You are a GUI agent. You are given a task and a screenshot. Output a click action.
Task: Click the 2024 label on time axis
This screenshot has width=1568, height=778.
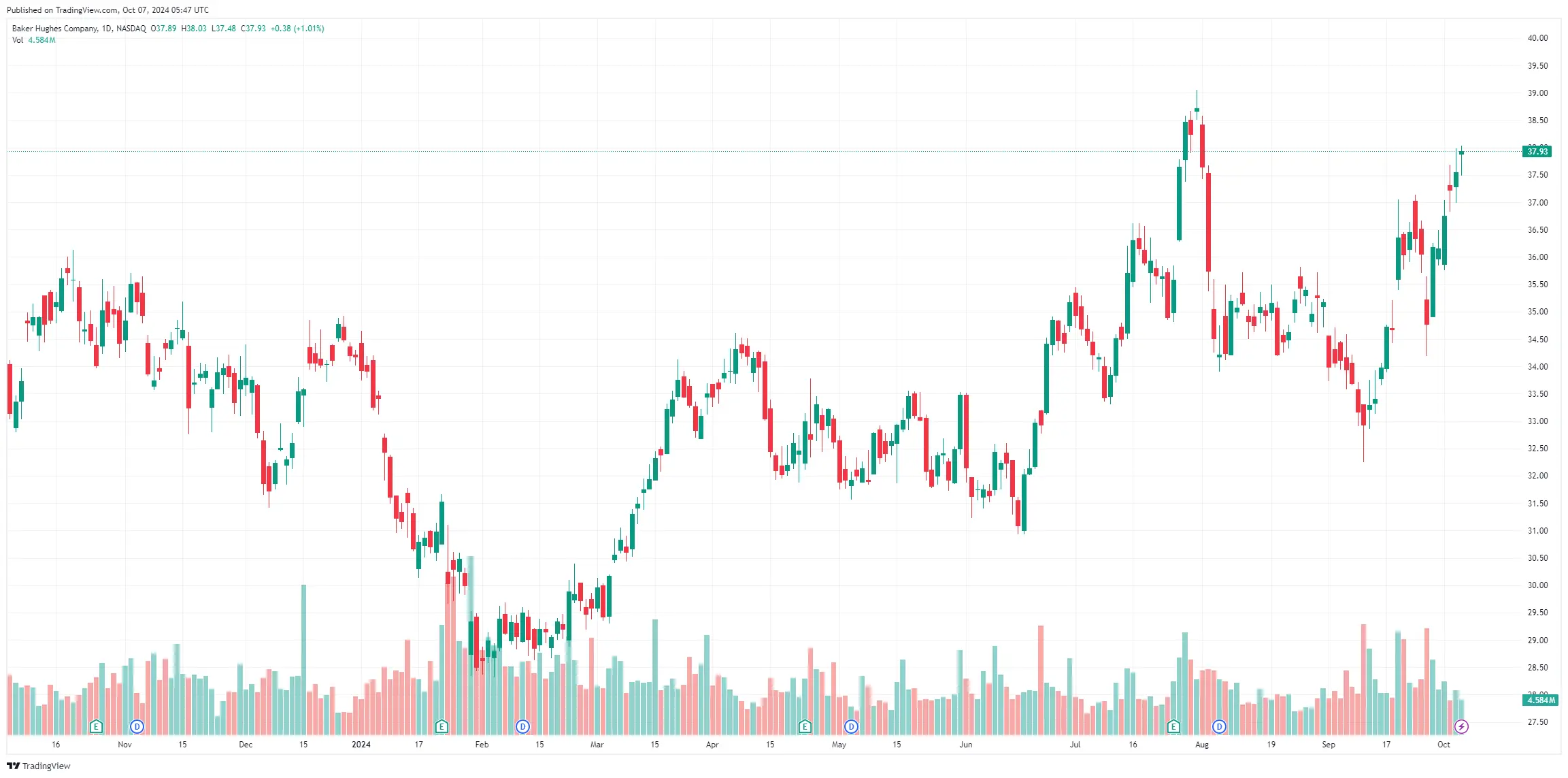coord(361,745)
